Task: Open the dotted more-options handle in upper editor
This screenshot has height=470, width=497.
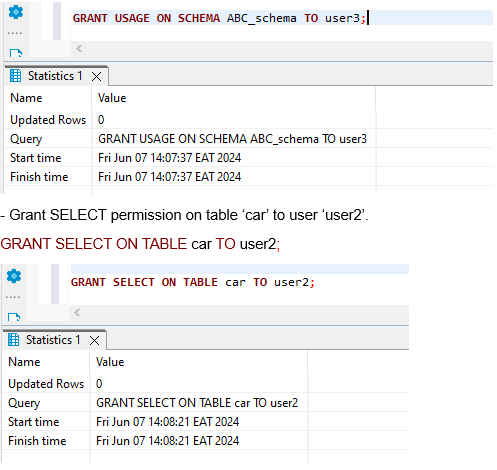Action: [15, 33]
